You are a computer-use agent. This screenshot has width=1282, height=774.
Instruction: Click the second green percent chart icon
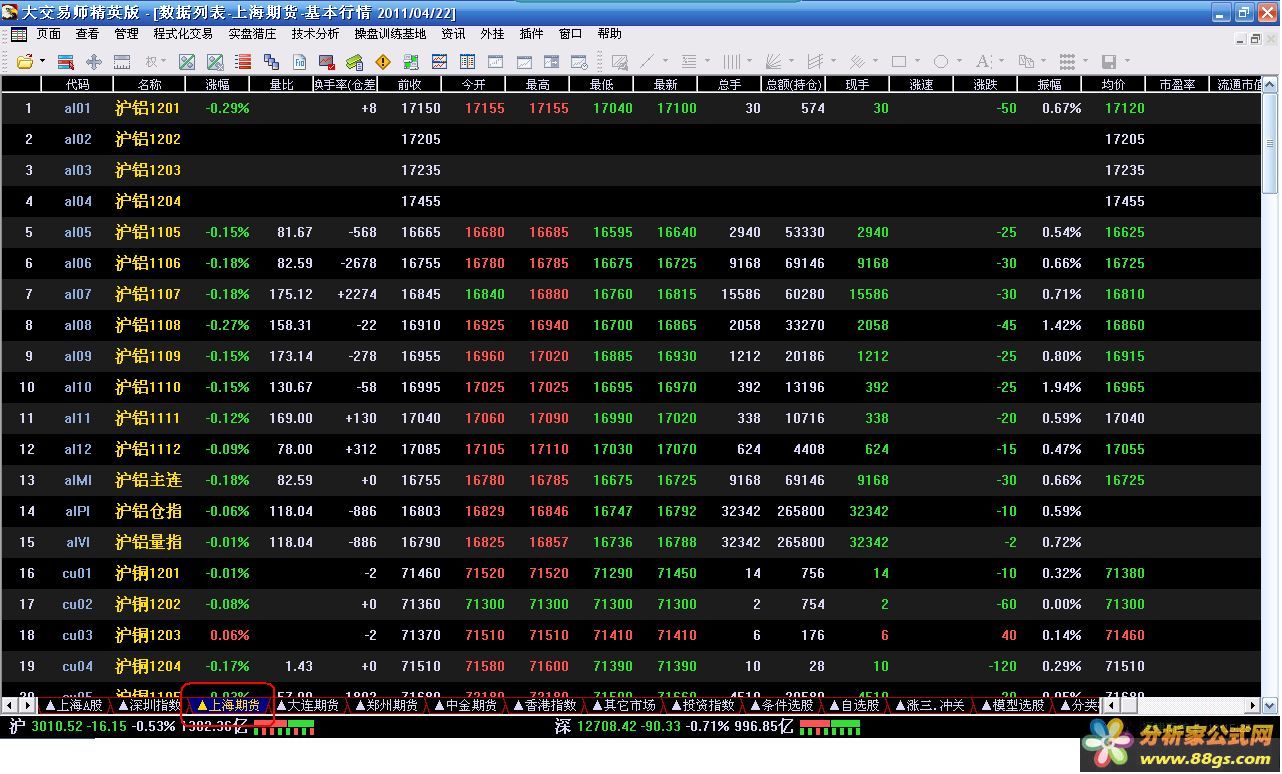tap(215, 62)
